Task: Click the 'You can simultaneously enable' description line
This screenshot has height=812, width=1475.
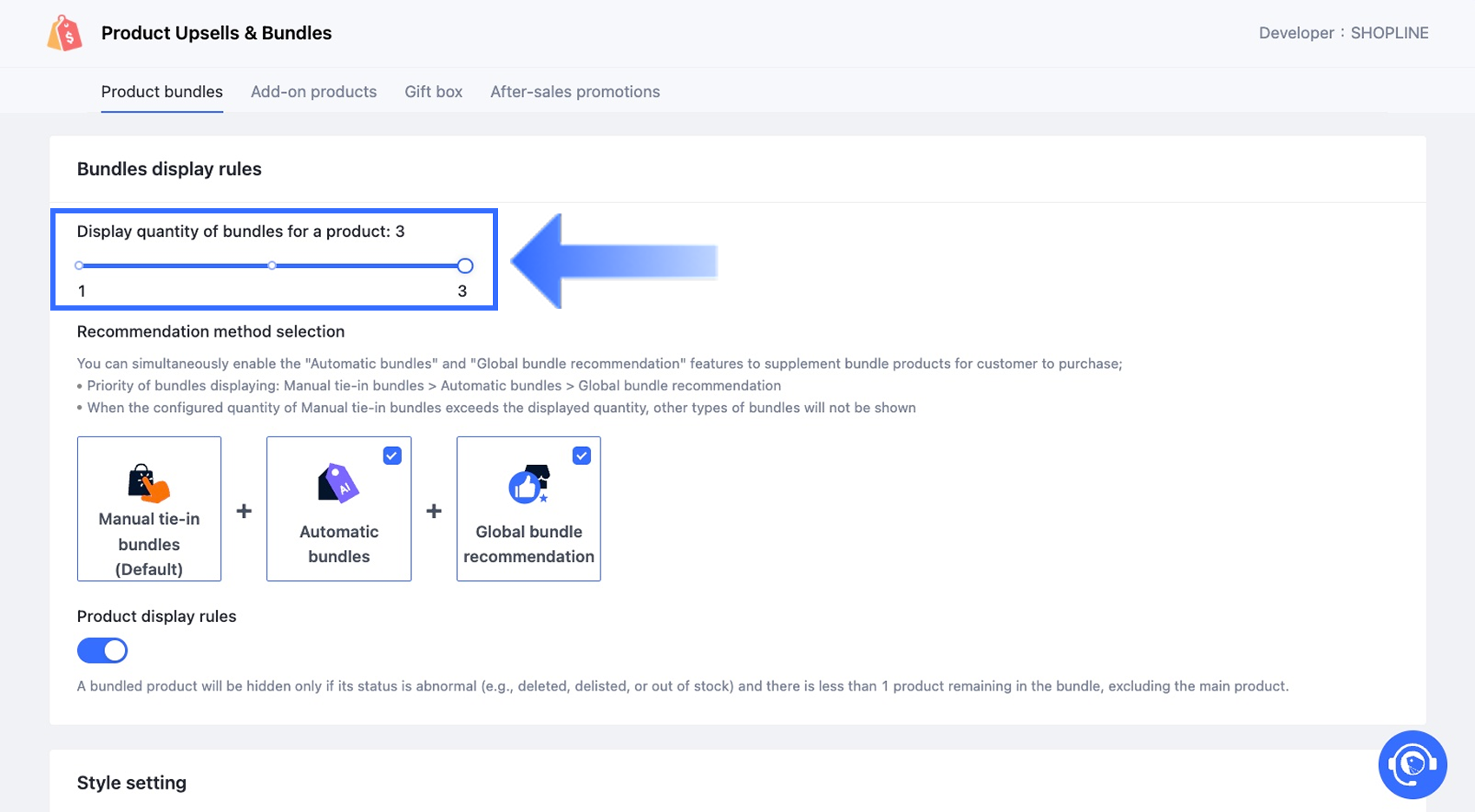Action: (x=600, y=363)
